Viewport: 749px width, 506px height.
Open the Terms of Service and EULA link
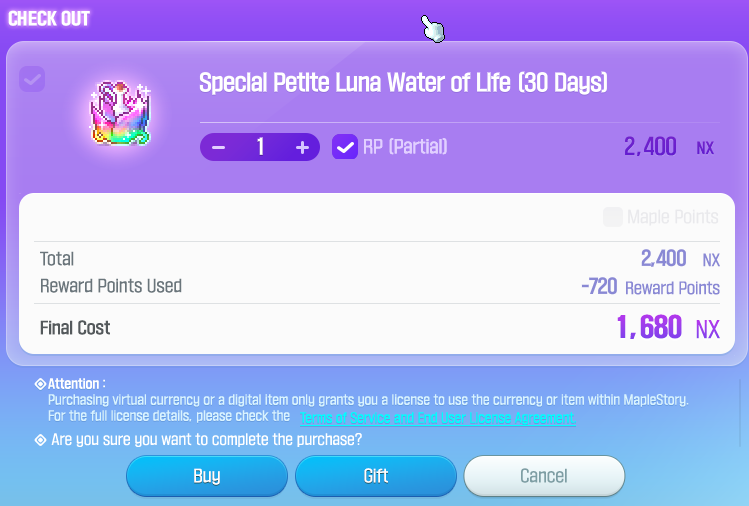(438, 418)
